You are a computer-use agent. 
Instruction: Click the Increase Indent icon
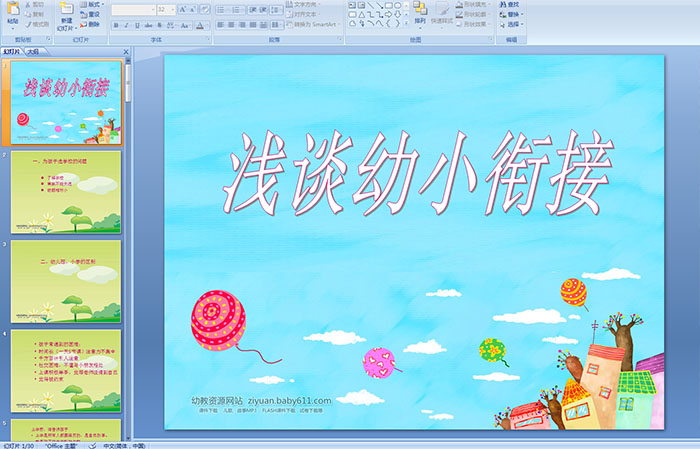(x=263, y=9)
